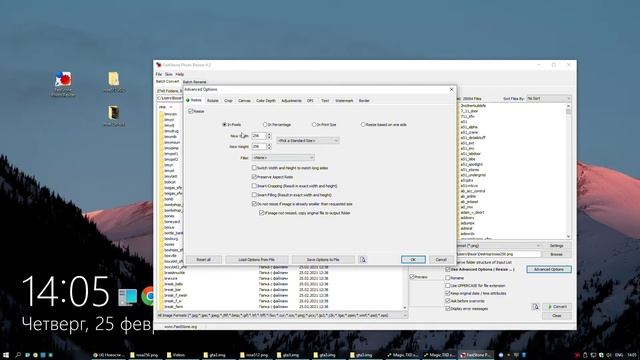Switch to the Border tab
The width and height of the screenshot is (640, 360).
[x=364, y=100]
